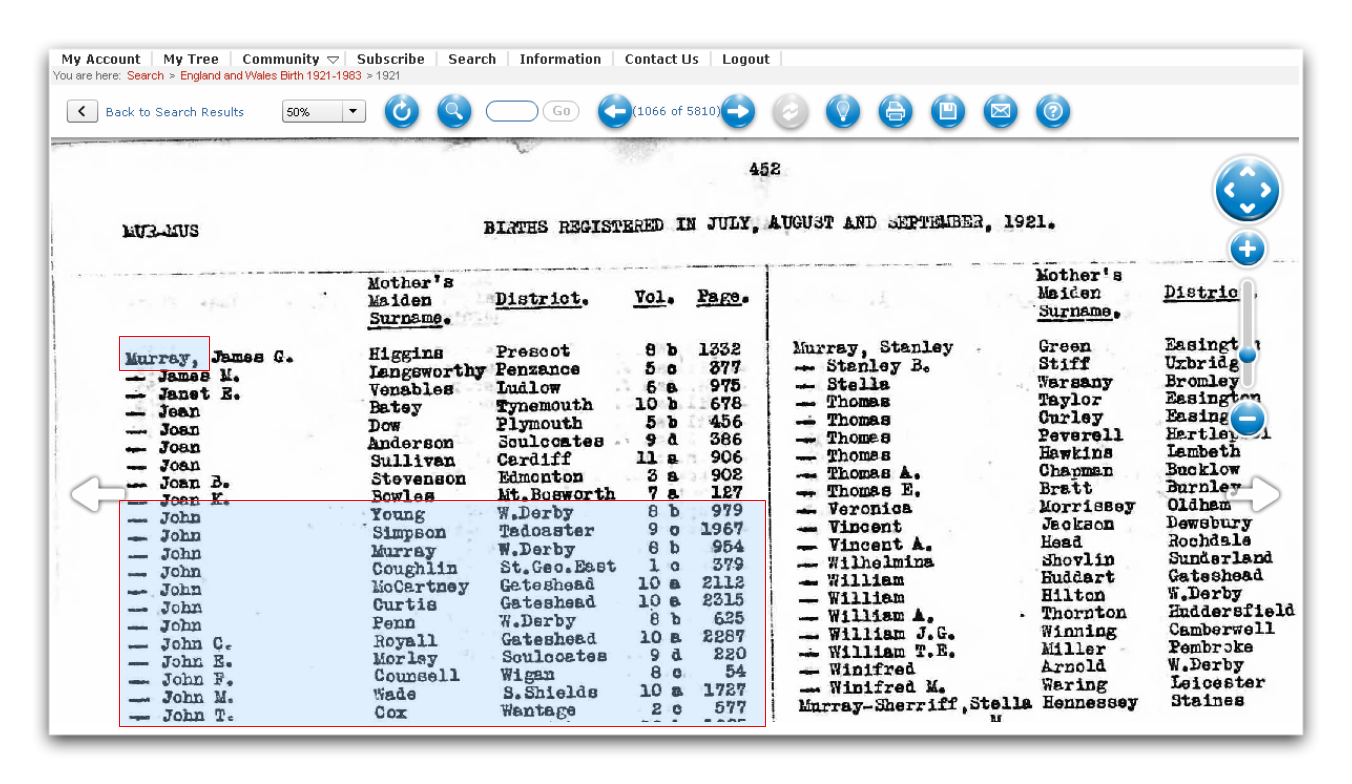
Task: Click the page number input field
Action: [512, 111]
